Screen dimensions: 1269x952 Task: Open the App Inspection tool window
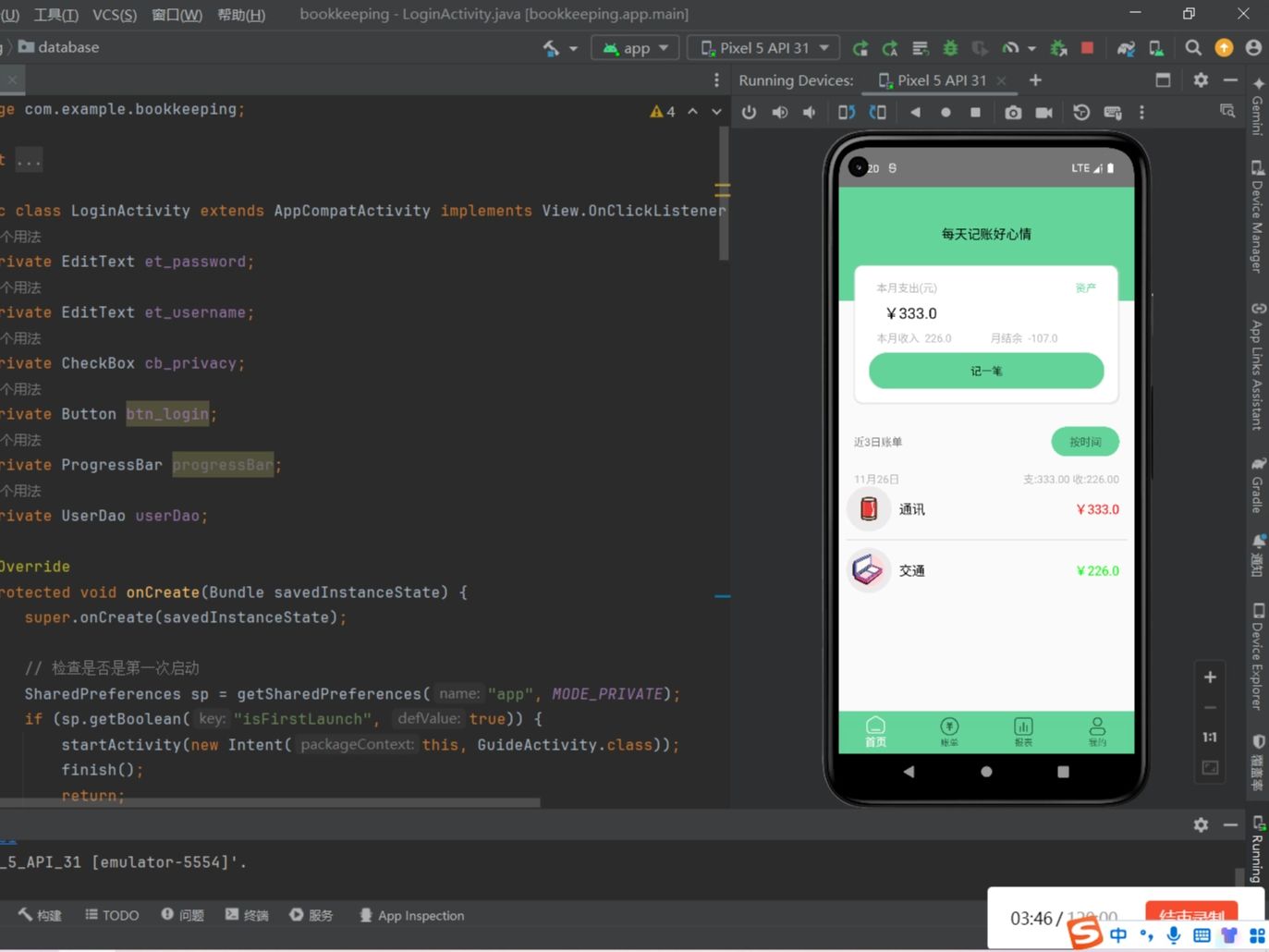pyautogui.click(x=412, y=915)
